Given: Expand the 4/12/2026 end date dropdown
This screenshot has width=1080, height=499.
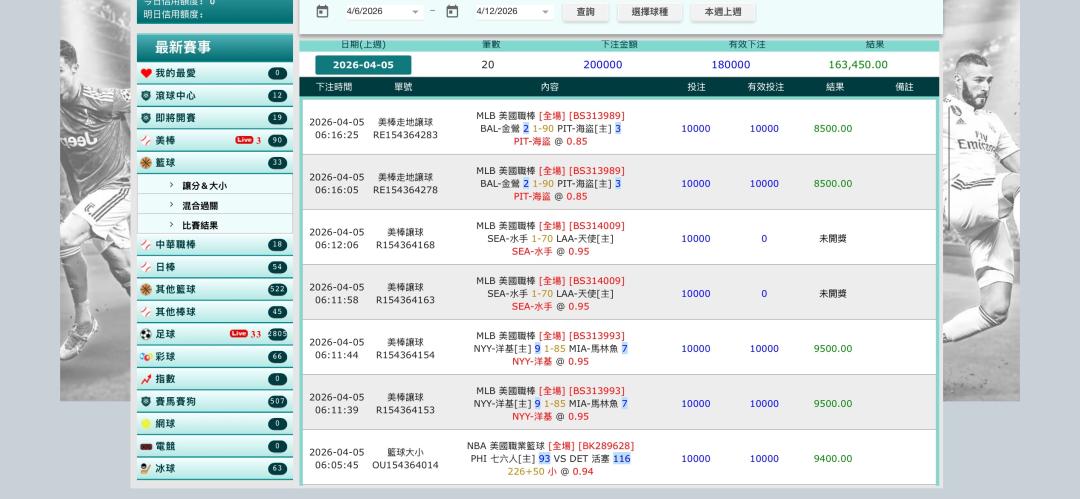Looking at the screenshot, I should pos(545,12).
